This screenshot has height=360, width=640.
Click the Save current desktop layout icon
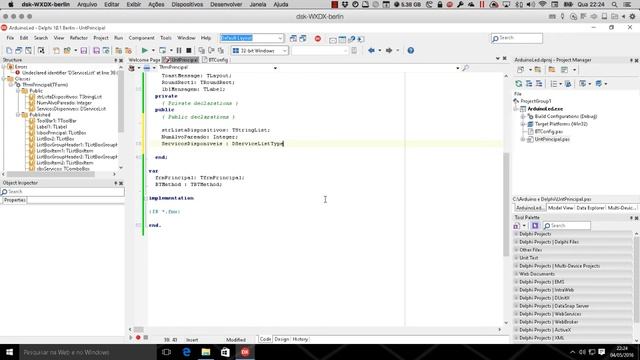point(293,38)
